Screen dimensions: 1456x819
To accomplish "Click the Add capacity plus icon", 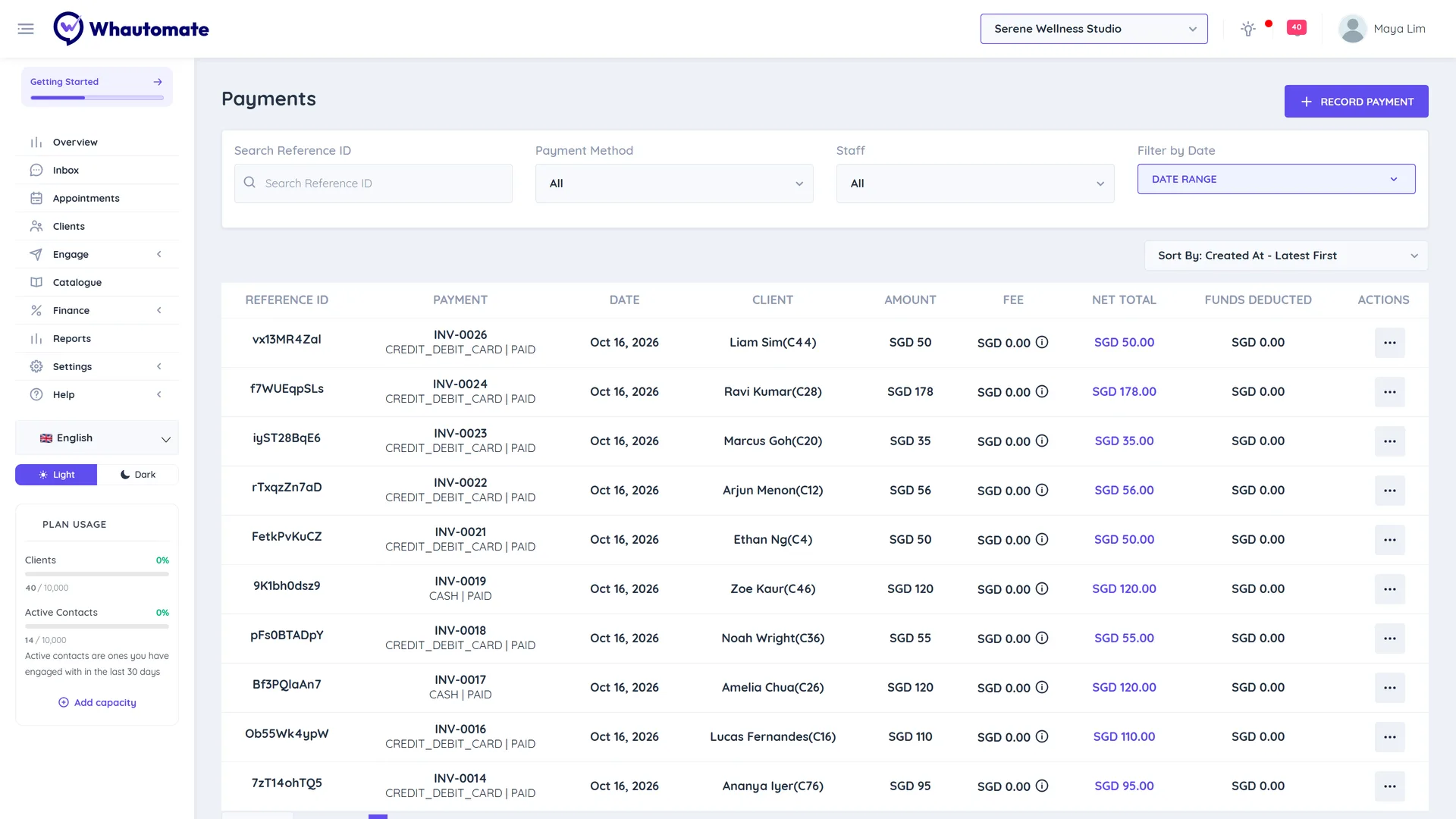I will pyautogui.click(x=64, y=702).
